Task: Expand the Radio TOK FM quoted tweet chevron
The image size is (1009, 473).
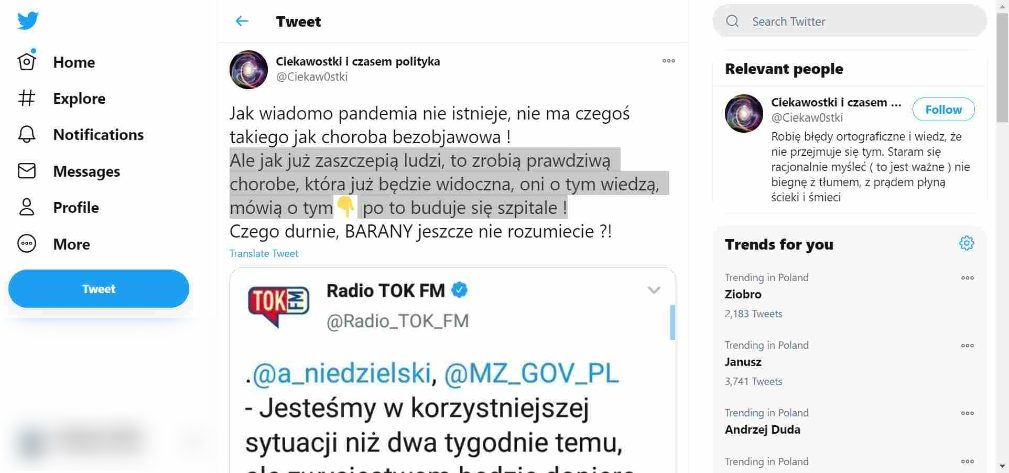Action: pyautogui.click(x=654, y=290)
